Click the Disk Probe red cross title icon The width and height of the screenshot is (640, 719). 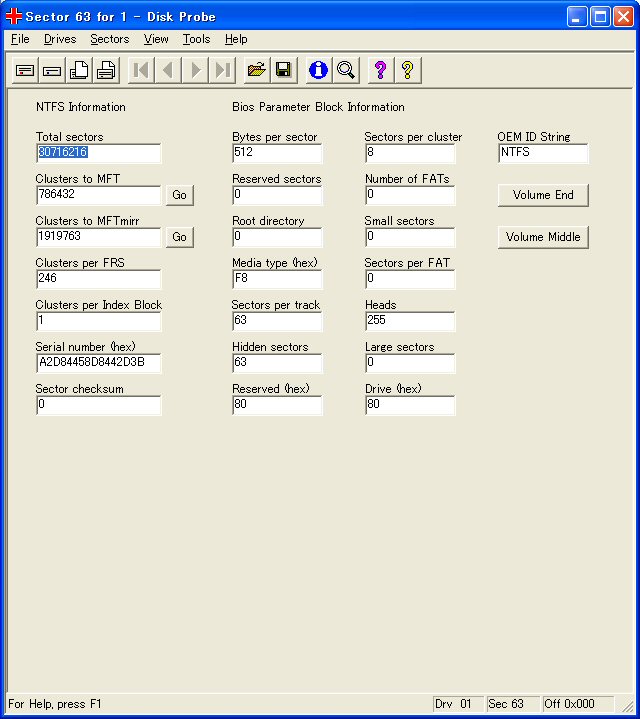click(14, 17)
